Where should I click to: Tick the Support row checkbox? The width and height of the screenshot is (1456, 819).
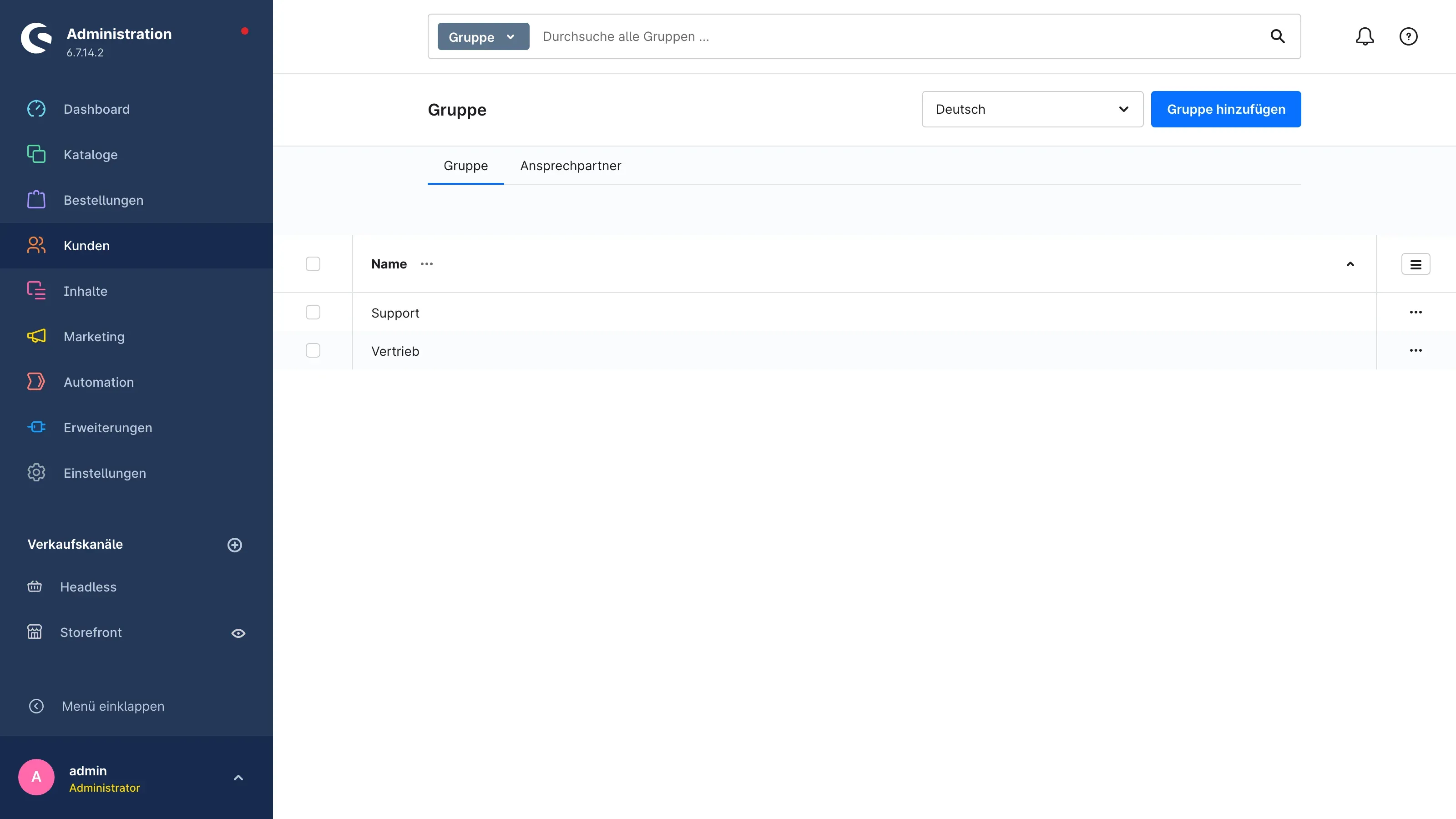click(313, 312)
